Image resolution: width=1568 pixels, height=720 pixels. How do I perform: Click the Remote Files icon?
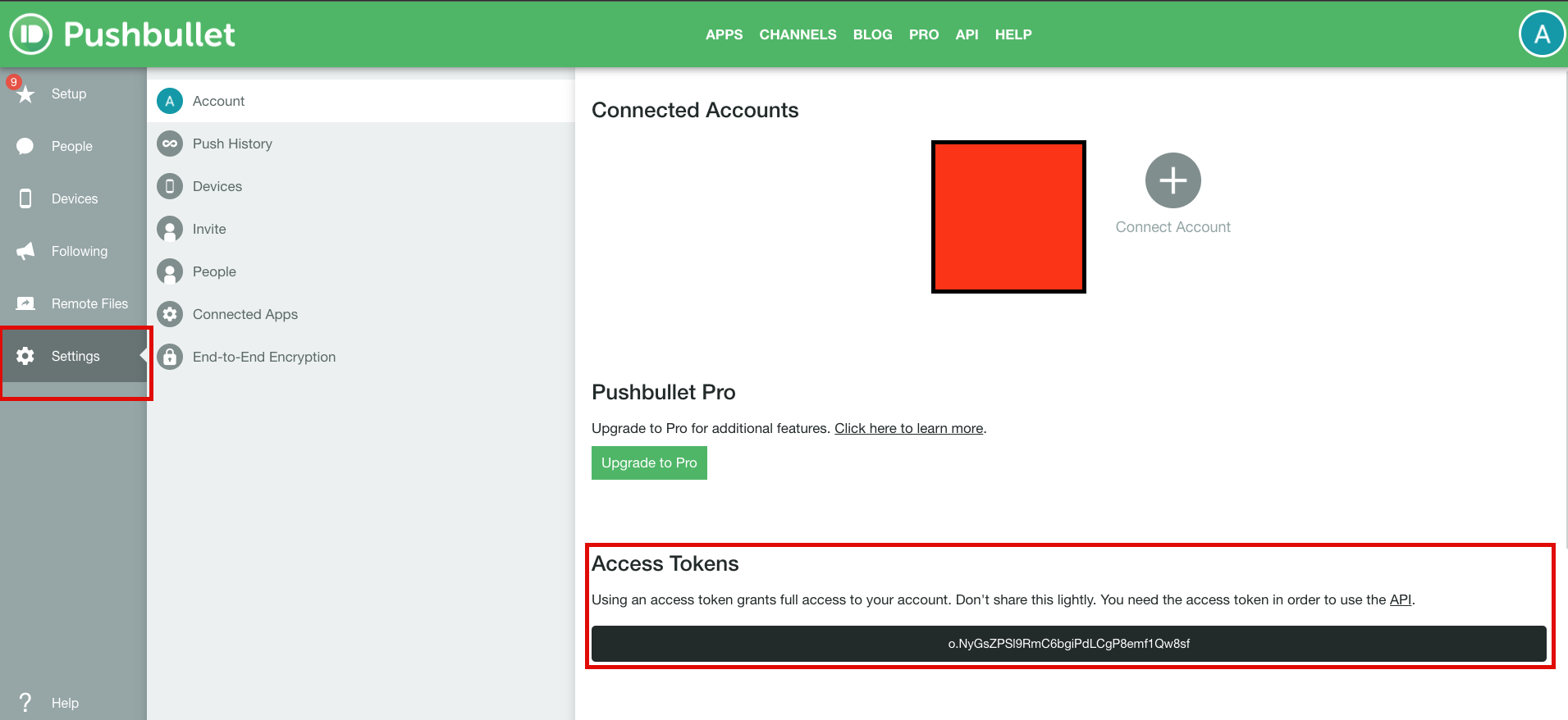[25, 303]
